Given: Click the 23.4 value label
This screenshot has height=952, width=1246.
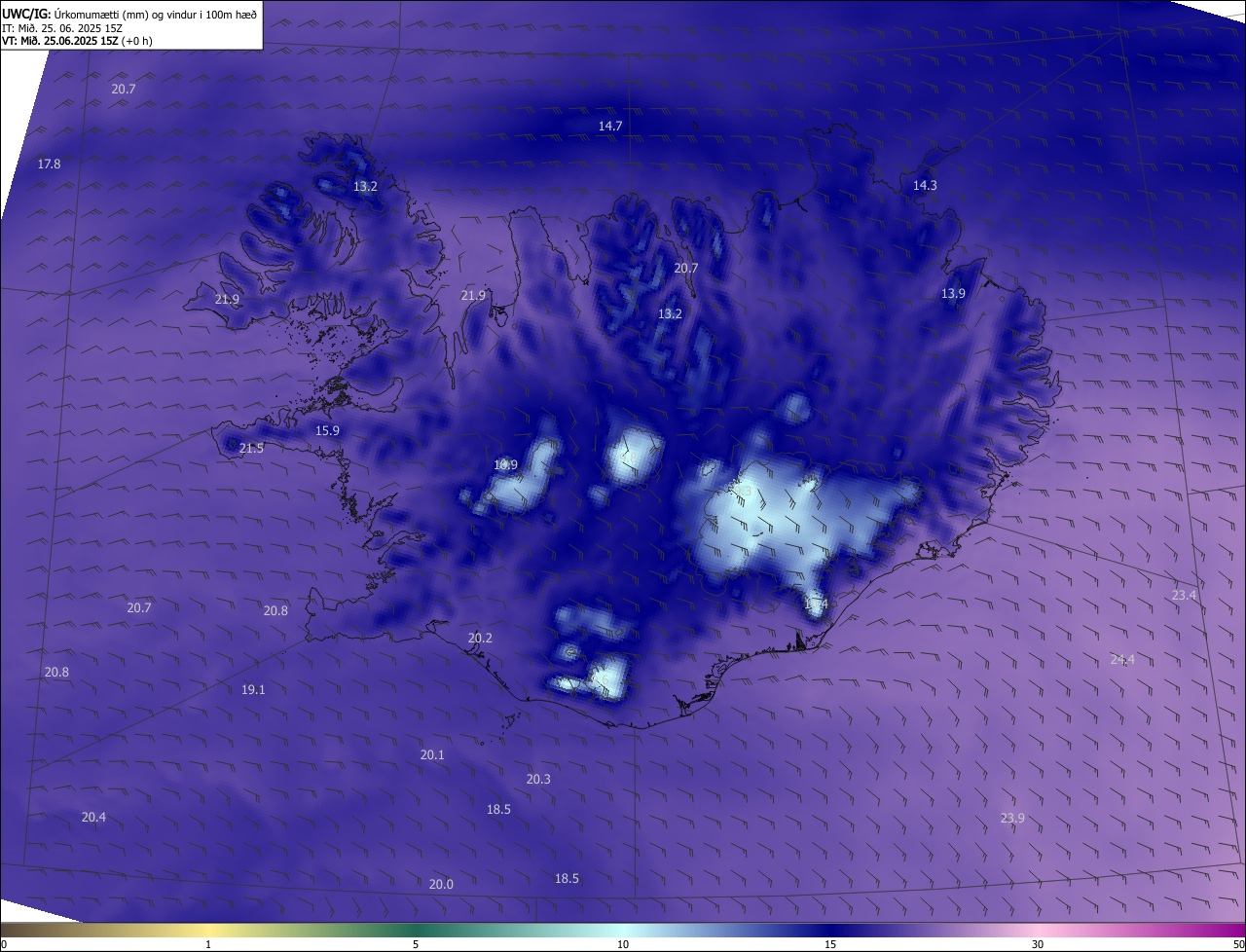Looking at the screenshot, I should 1184,595.
